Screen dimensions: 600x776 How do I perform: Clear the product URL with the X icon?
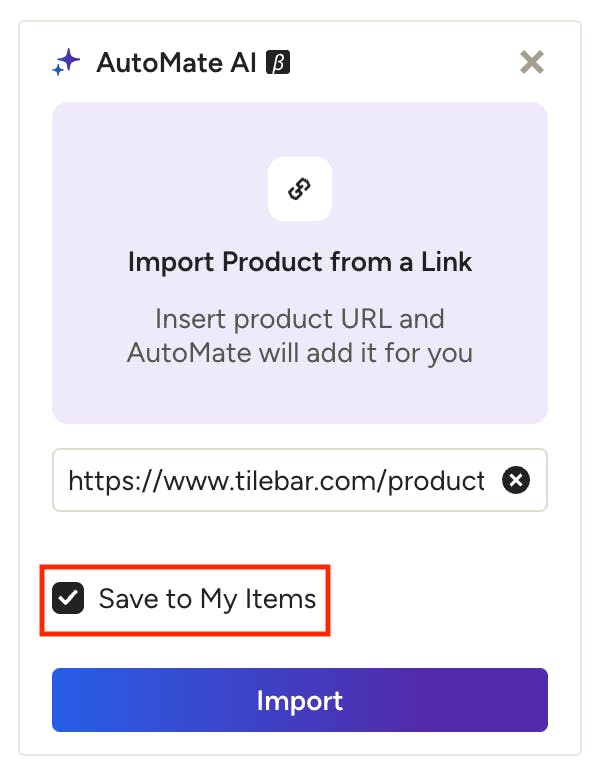[515, 481]
